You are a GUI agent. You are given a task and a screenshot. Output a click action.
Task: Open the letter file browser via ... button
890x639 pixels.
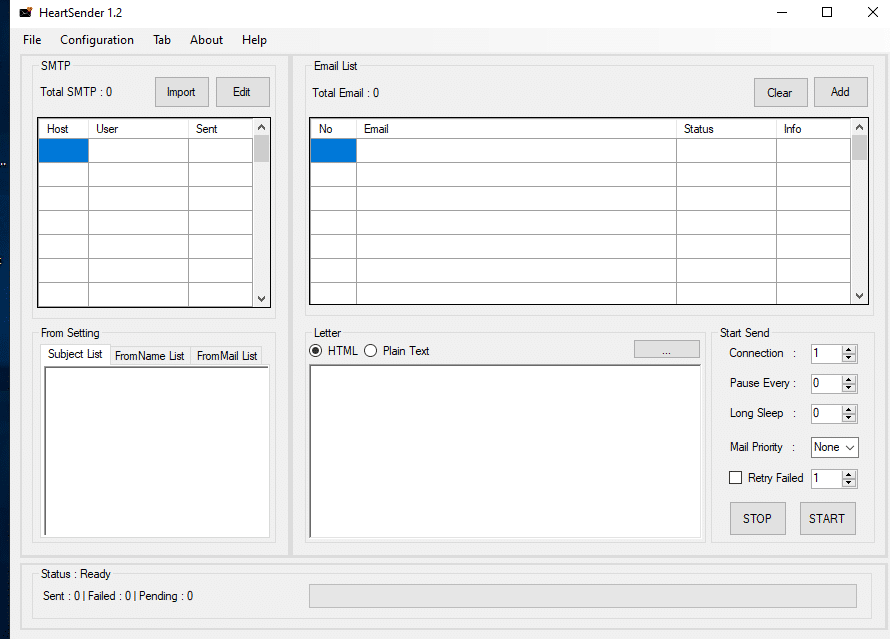tap(666, 348)
